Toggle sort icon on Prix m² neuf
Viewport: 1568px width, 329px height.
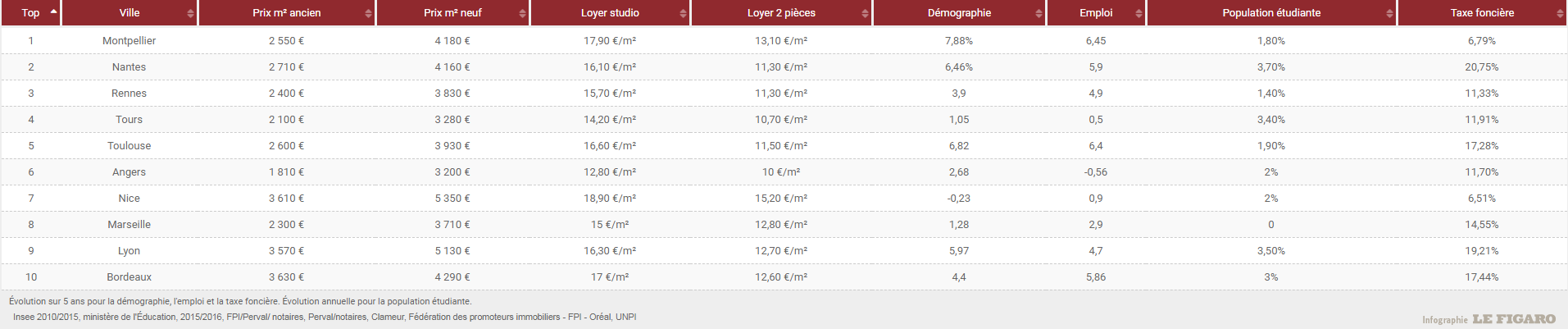coord(522,13)
